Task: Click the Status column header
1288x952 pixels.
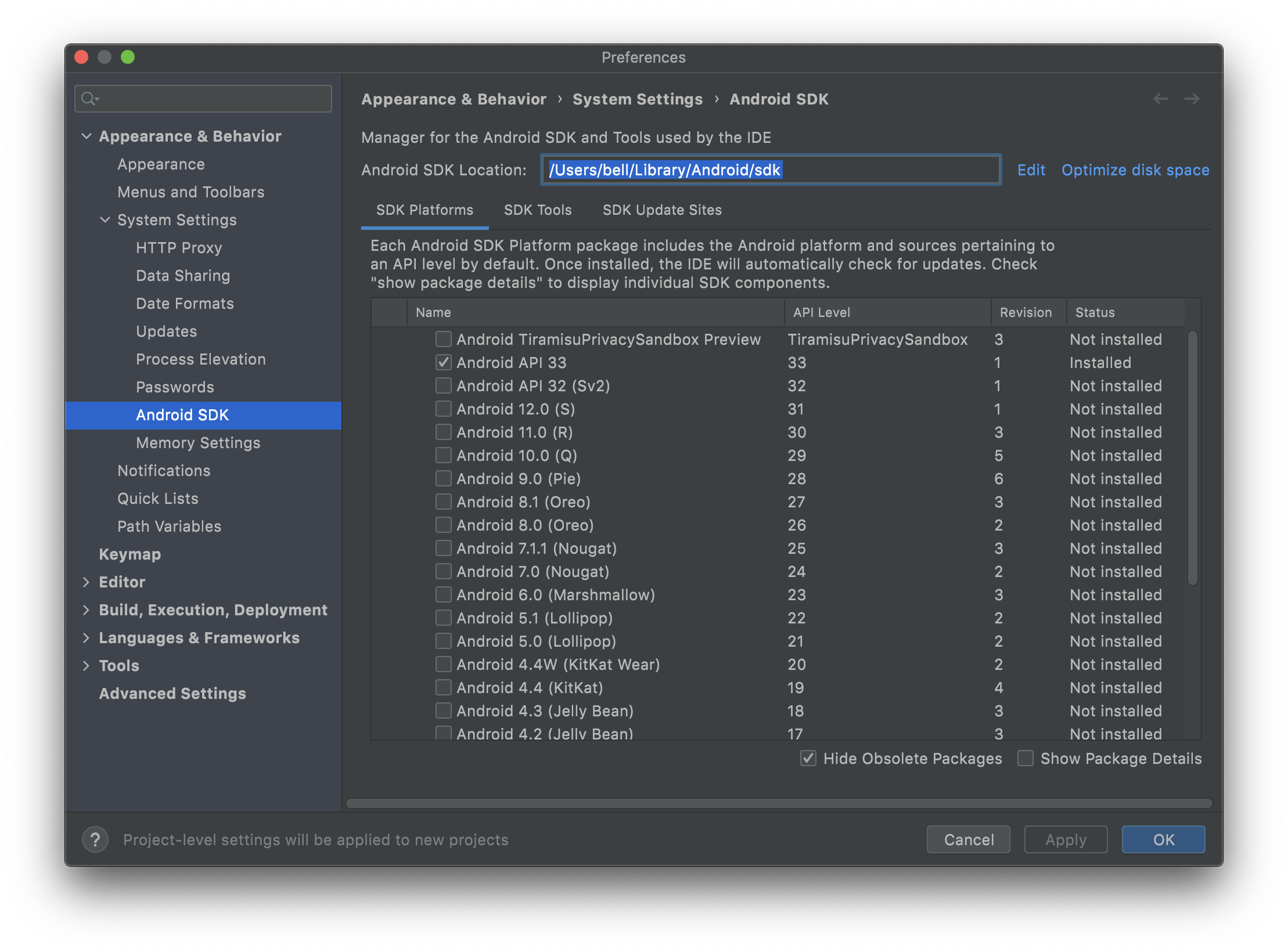Action: point(1126,312)
